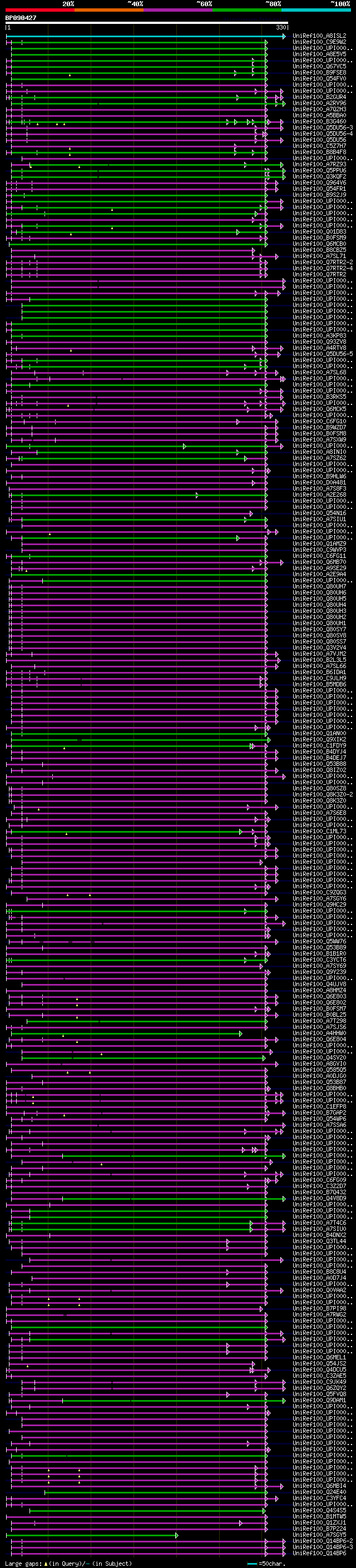The height and width of the screenshot is (1568, 356).
Task: Open the UniRef100_A8E5V5 hit label
Action: coord(319,54)
